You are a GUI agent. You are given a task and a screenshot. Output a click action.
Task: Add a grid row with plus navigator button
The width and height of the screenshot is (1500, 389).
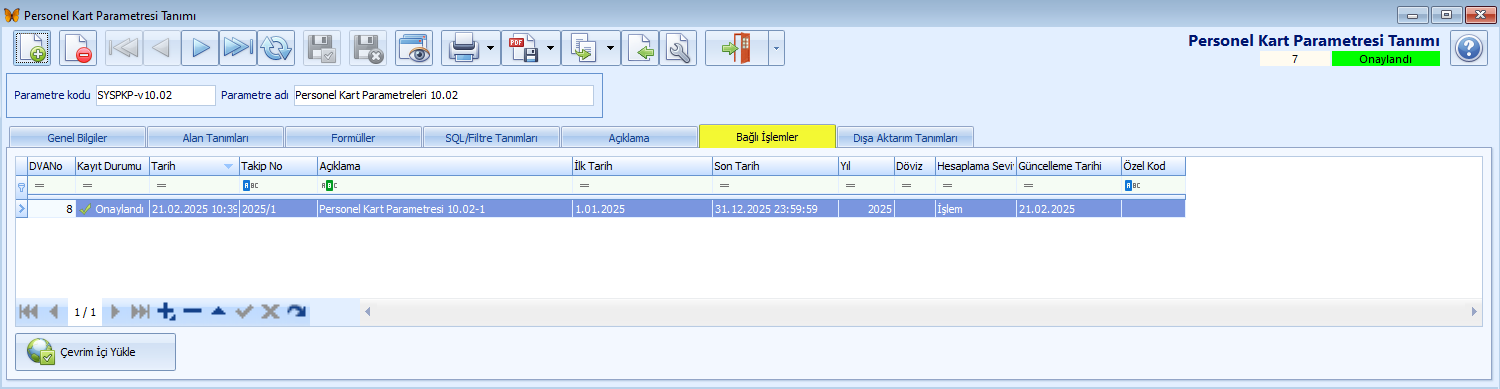click(x=167, y=312)
